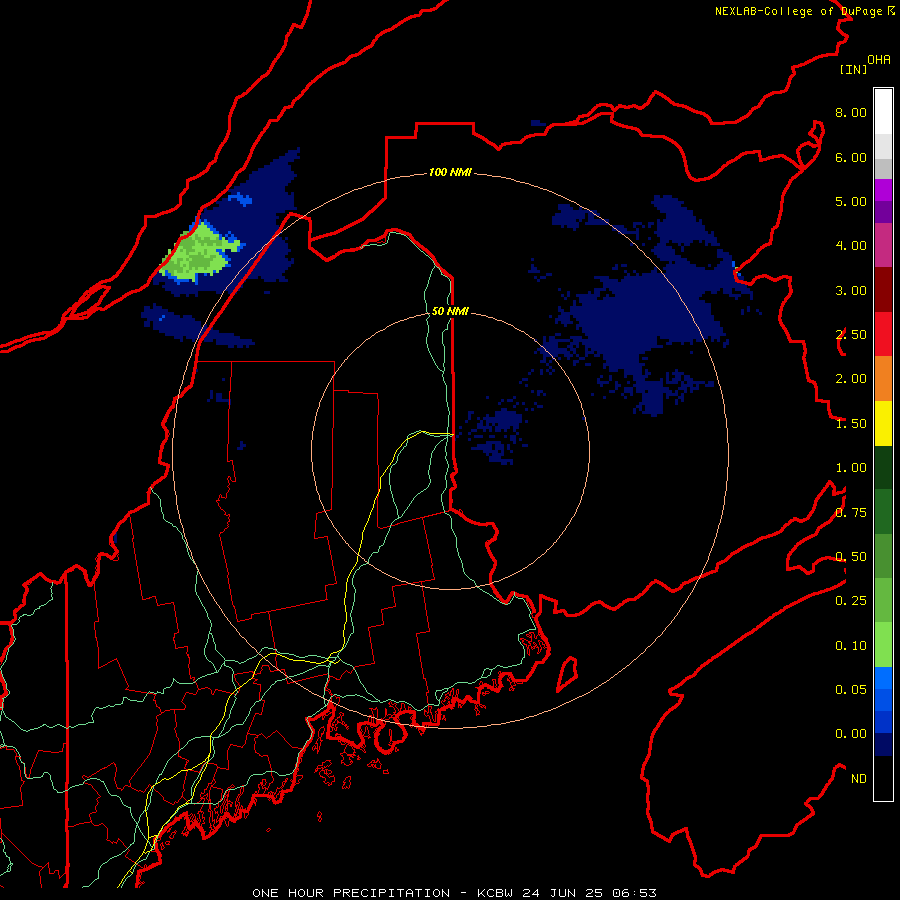Image resolution: width=900 pixels, height=900 pixels.
Task: Click the 0.50 legend value
Action: pos(851,557)
